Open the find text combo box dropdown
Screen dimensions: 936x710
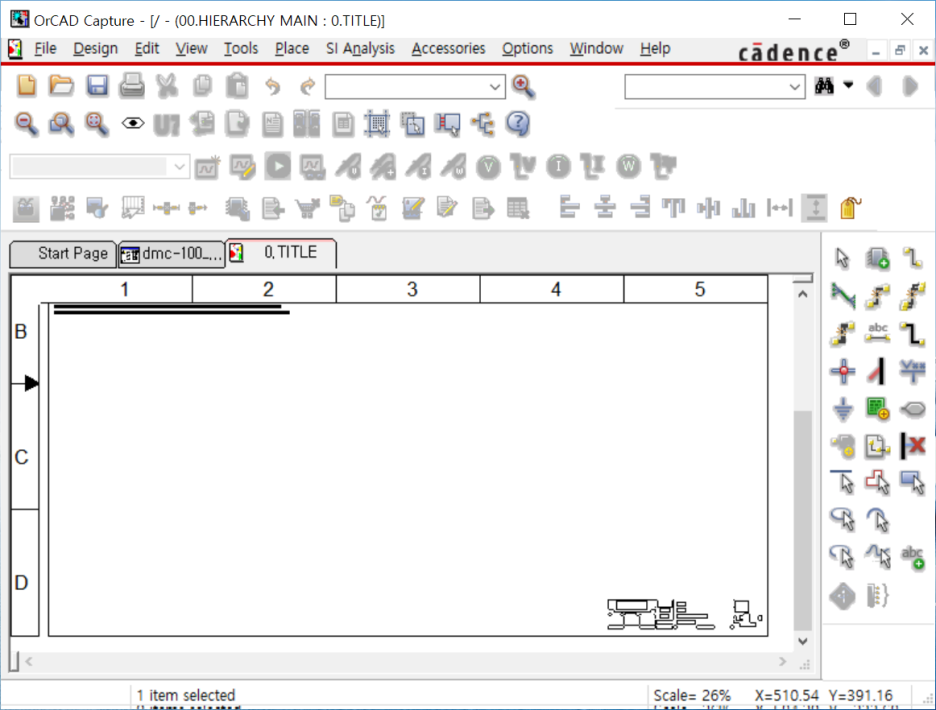[795, 87]
